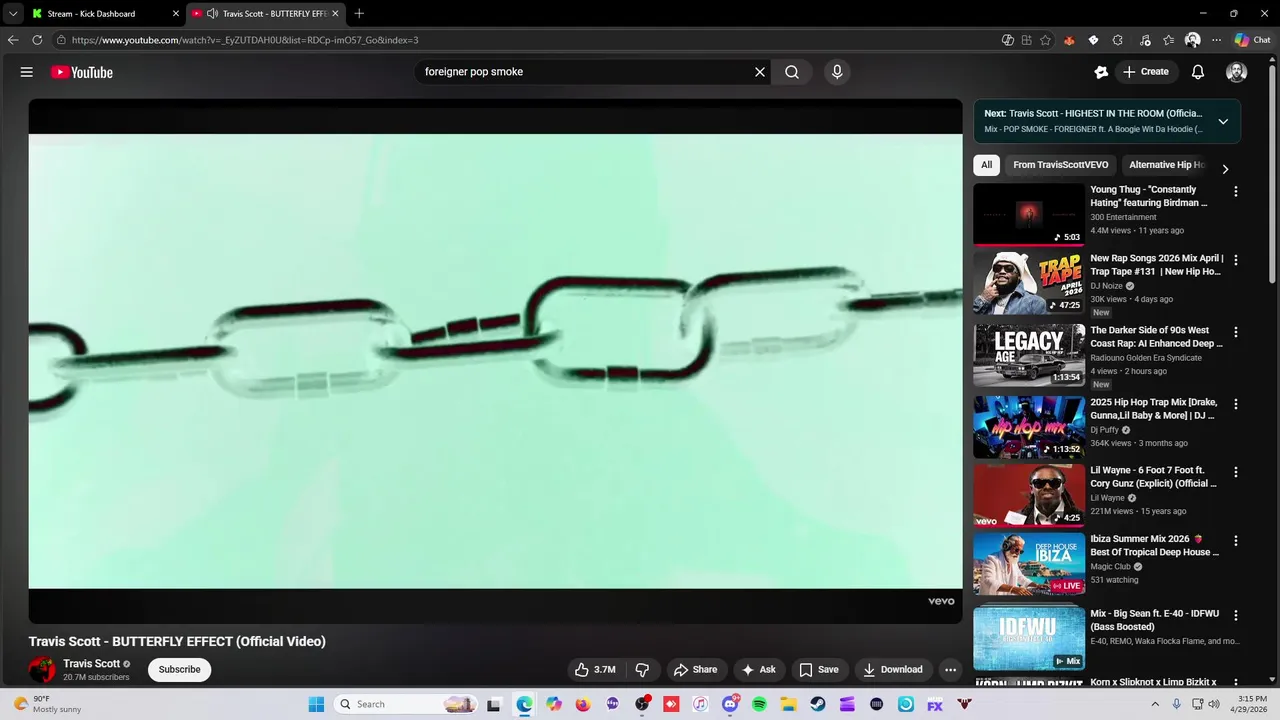Image resolution: width=1280 pixels, height=720 pixels.
Task: Open the Windows Start menu
Action: pos(316,704)
